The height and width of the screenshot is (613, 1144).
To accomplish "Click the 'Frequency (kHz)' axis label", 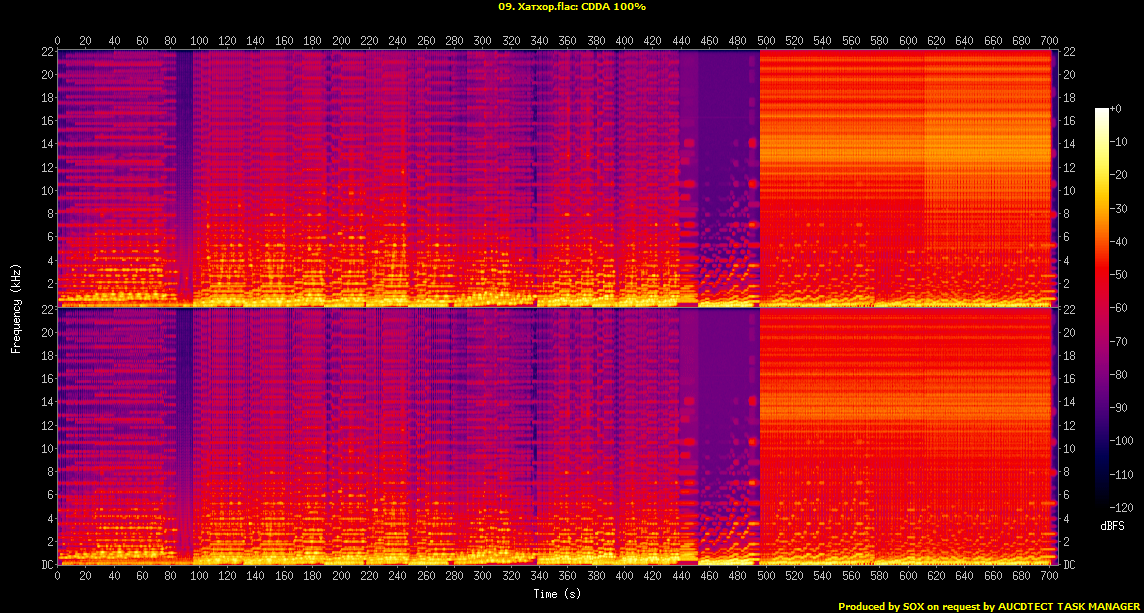I will pos(16,307).
